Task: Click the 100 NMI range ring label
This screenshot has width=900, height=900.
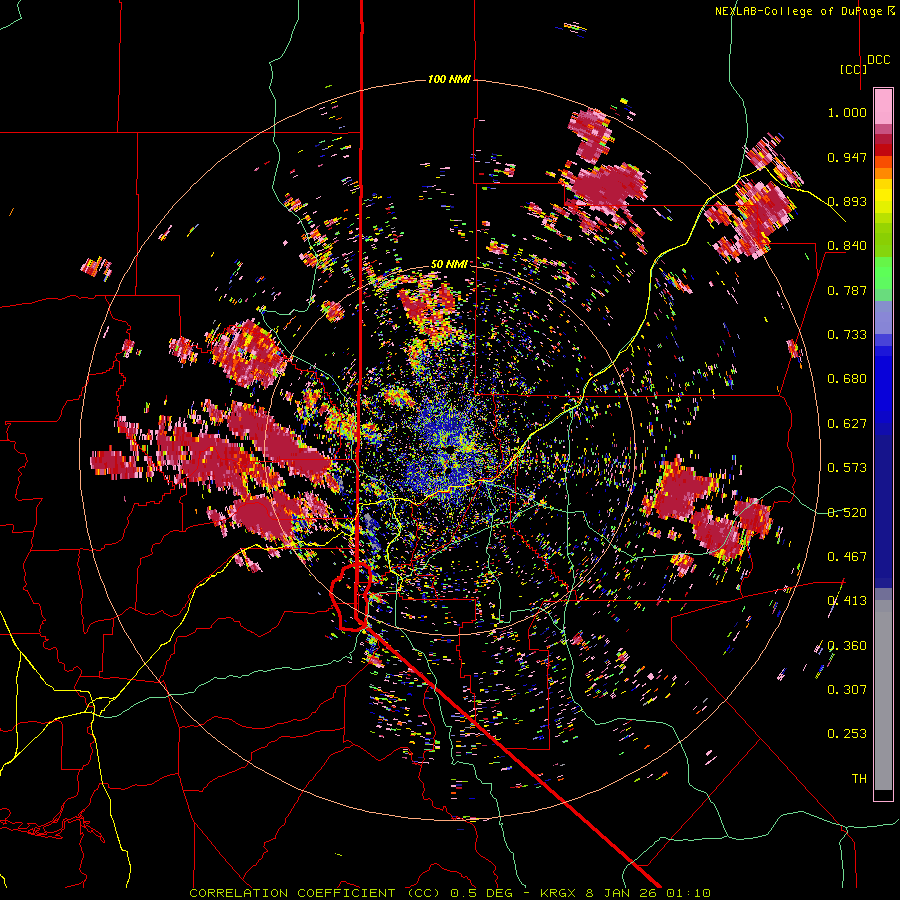Action: click(x=449, y=79)
